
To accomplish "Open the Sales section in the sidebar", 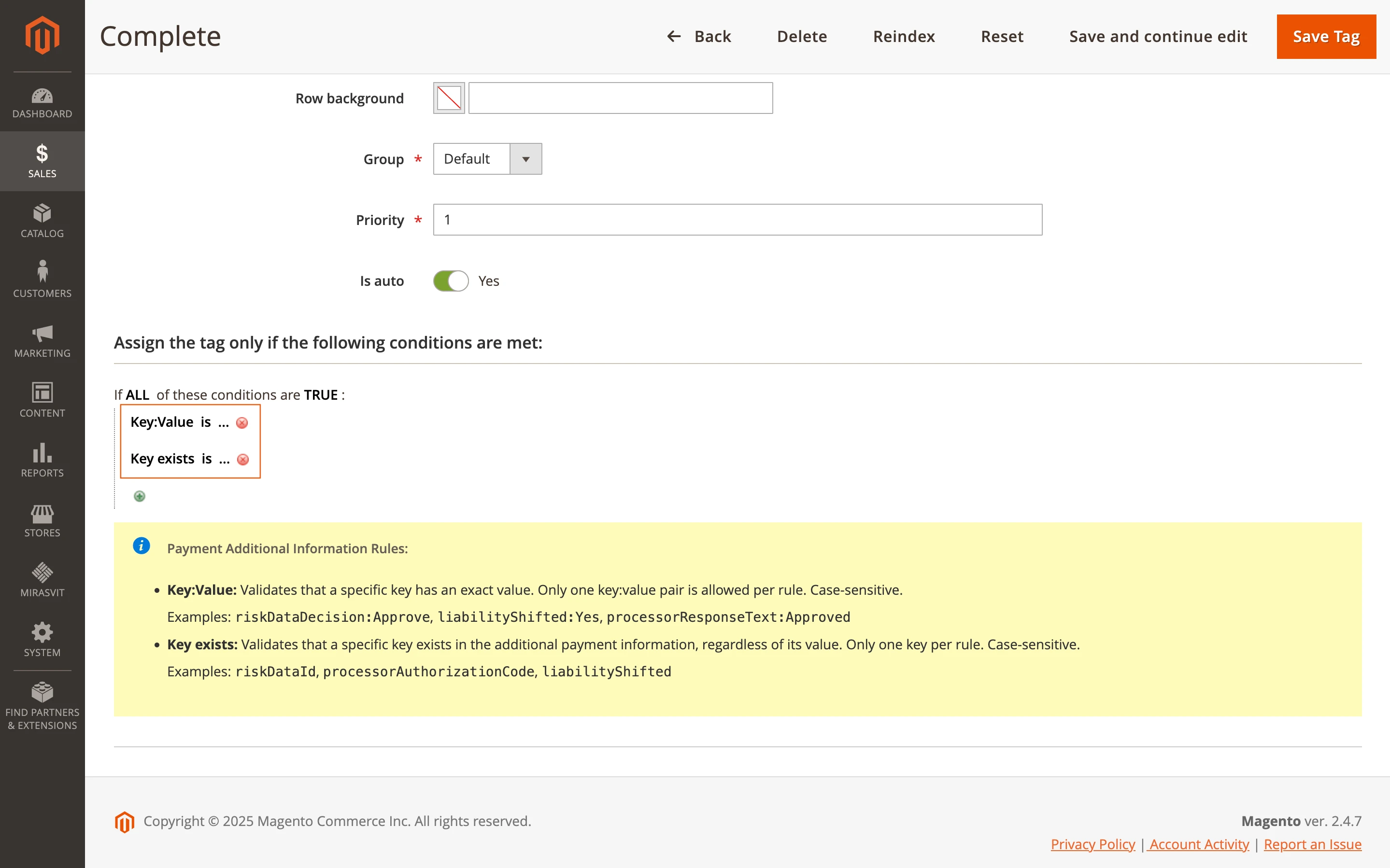I will (x=42, y=161).
